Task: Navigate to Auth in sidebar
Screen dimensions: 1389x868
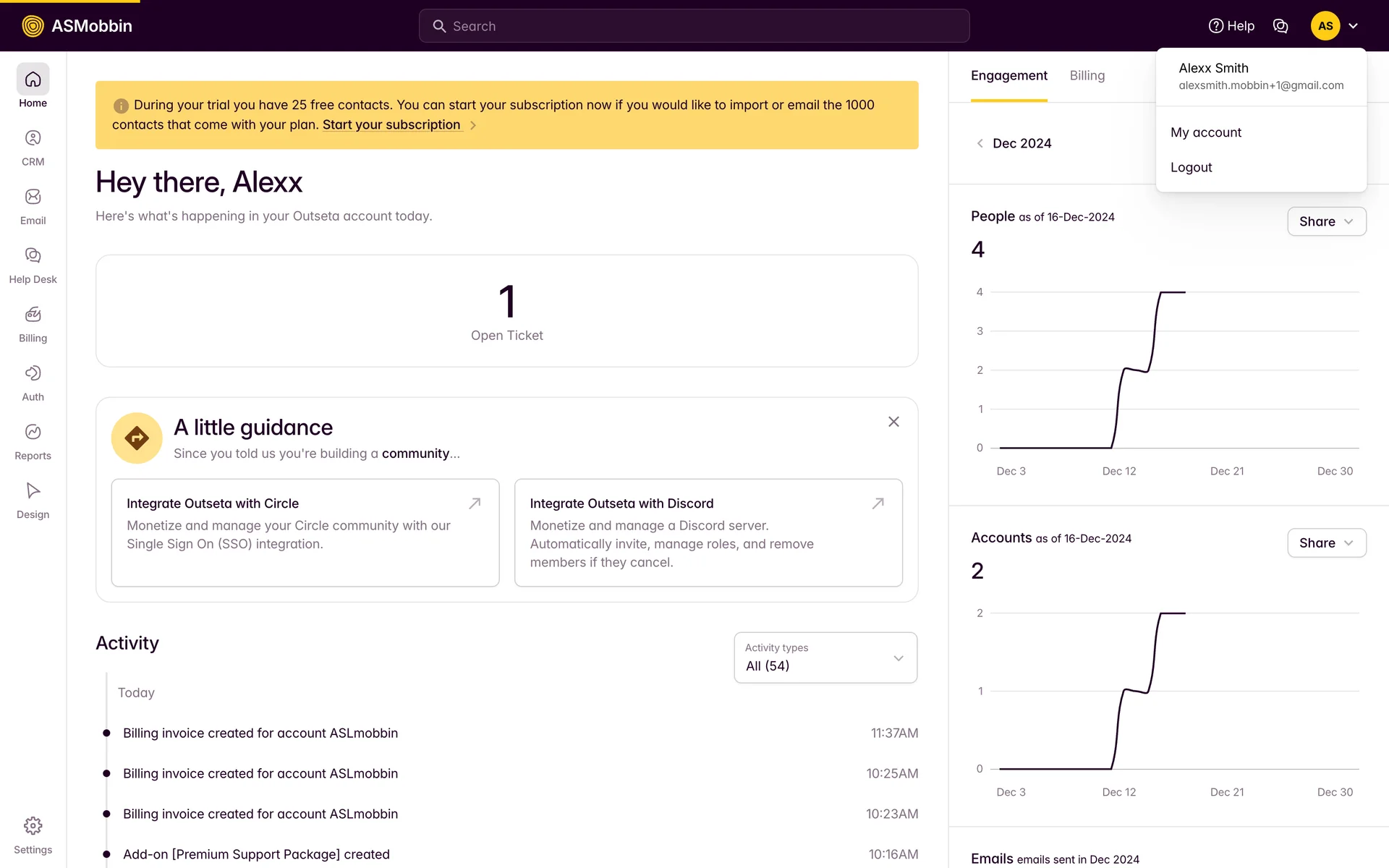Action: click(x=33, y=383)
